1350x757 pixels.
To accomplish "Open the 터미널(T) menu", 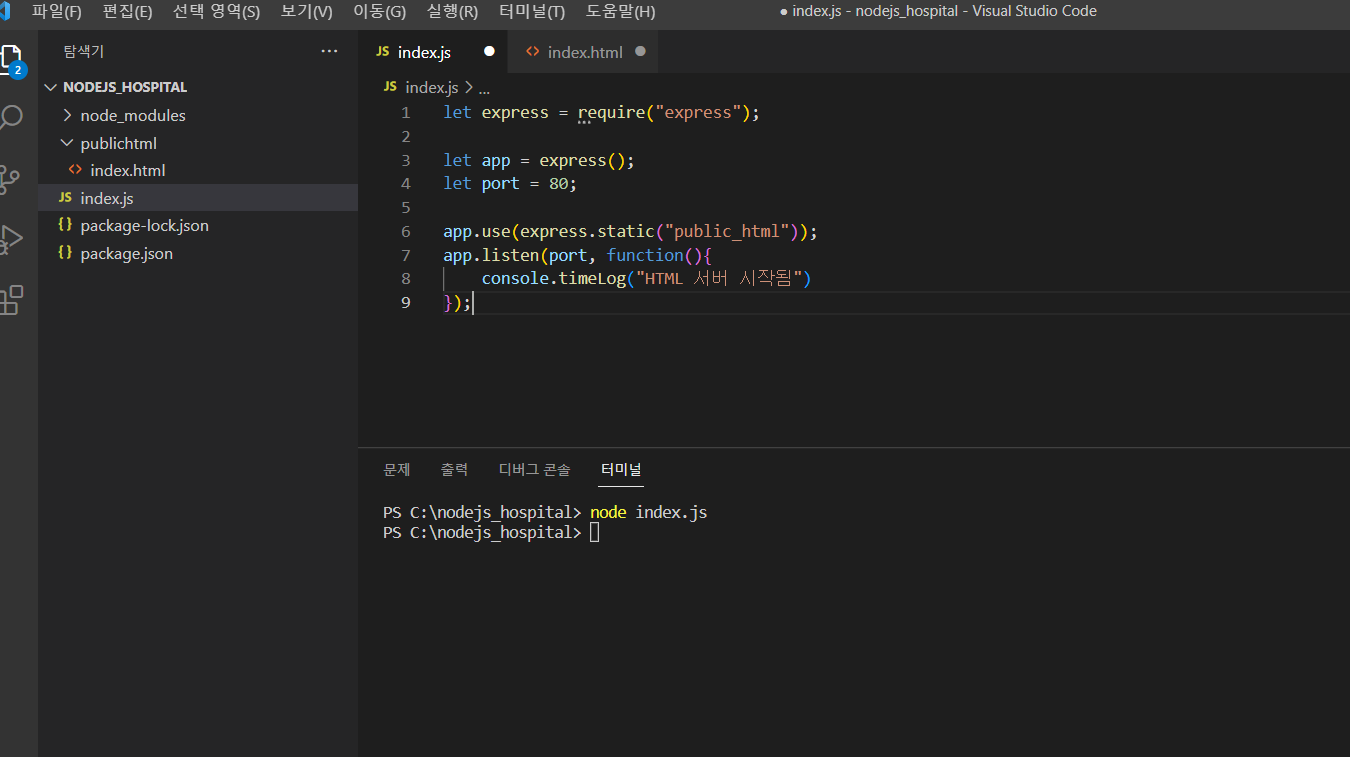I will 531,12.
